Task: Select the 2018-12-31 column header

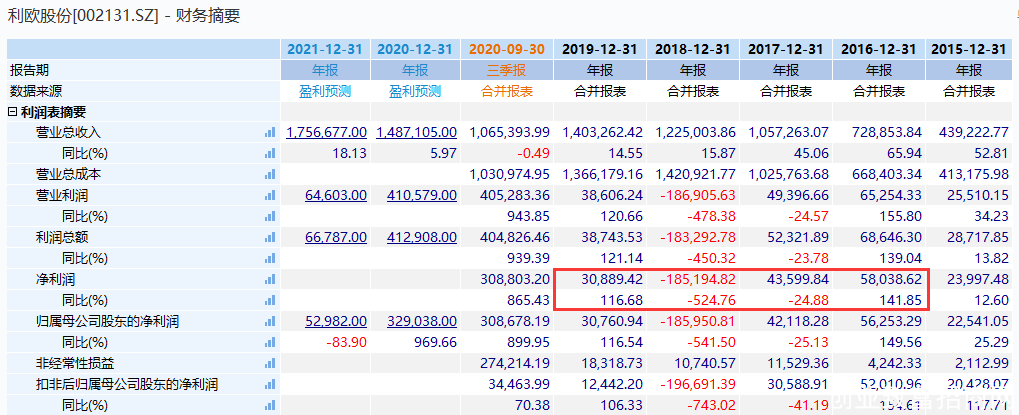Action: (693, 49)
